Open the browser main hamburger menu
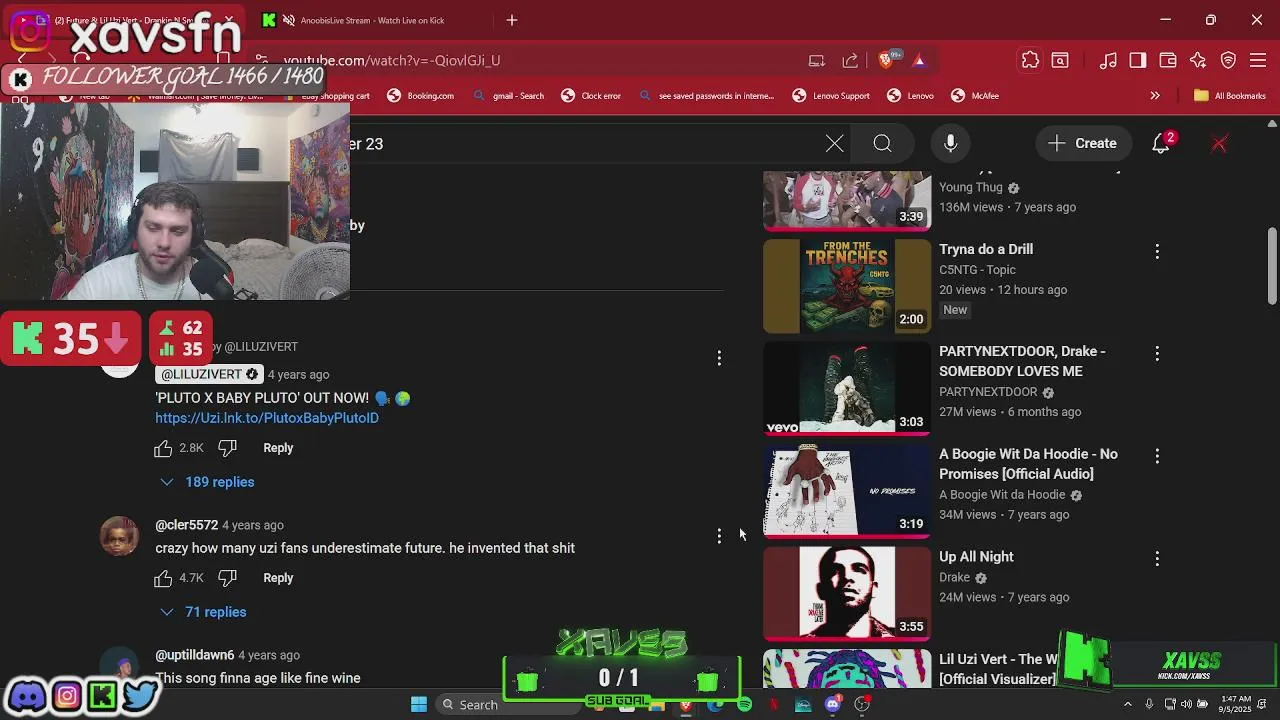This screenshot has height=720, width=1280. [x=1259, y=61]
